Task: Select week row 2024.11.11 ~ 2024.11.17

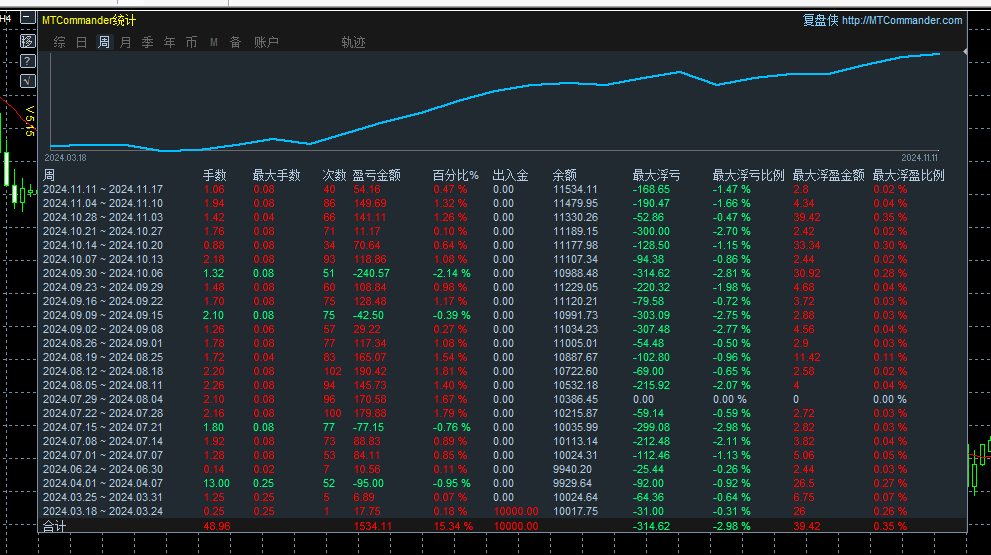Action: [502, 189]
